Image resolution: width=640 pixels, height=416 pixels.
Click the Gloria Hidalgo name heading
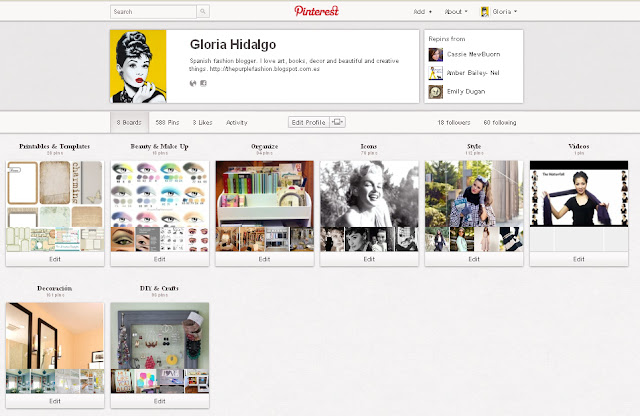233,44
